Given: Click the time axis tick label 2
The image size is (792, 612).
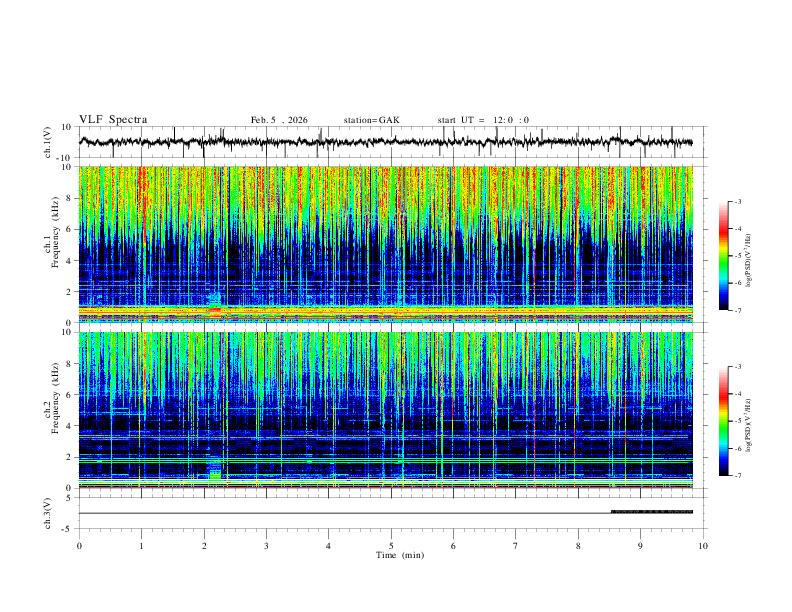Looking at the screenshot, I should [204, 546].
